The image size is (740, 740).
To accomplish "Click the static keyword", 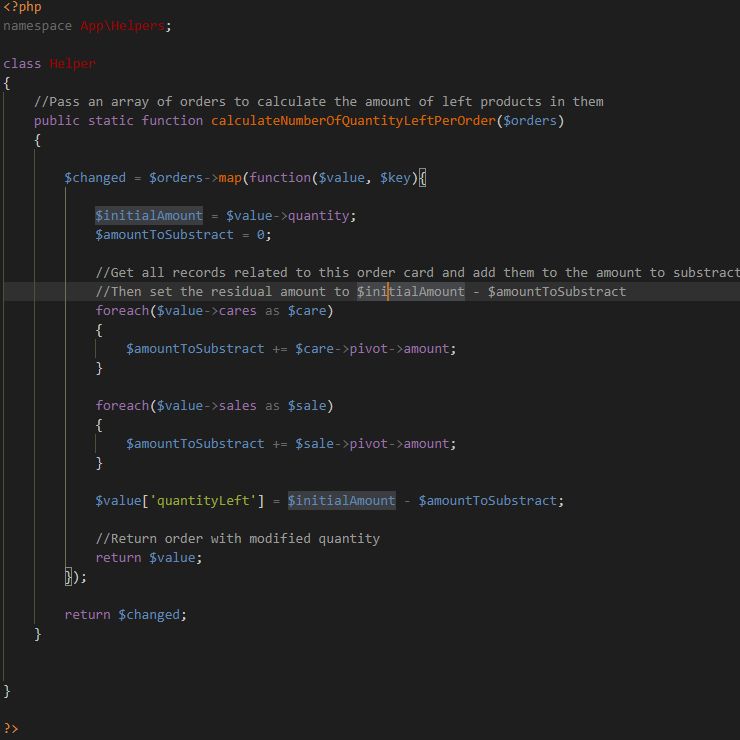I will [110, 121].
